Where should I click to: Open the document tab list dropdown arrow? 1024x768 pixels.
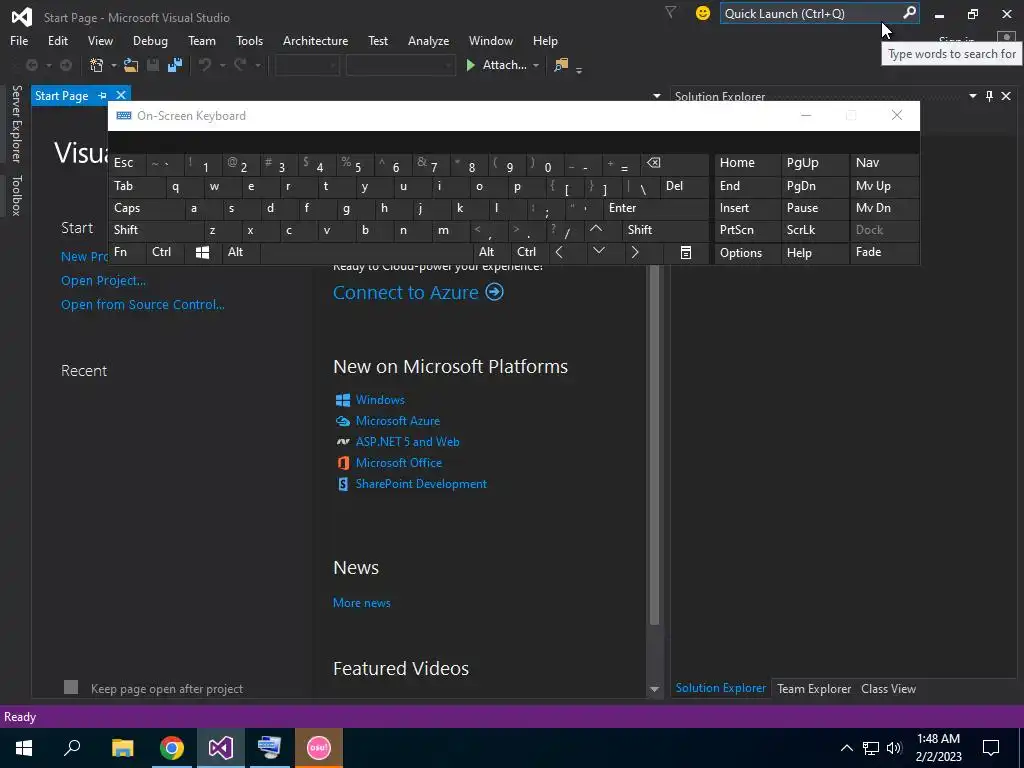(656, 96)
